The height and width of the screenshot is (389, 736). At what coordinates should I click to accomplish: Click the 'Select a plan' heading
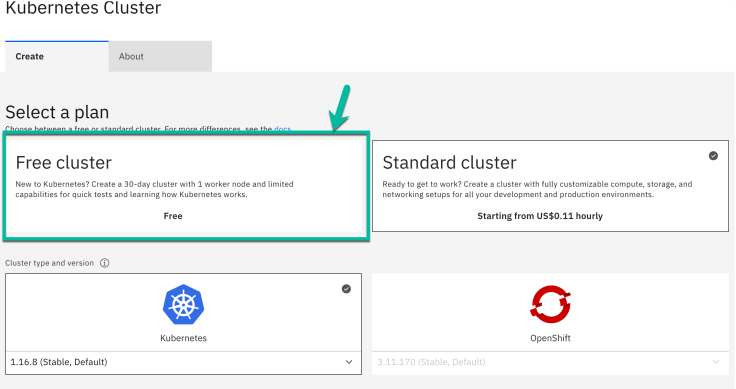(57, 113)
